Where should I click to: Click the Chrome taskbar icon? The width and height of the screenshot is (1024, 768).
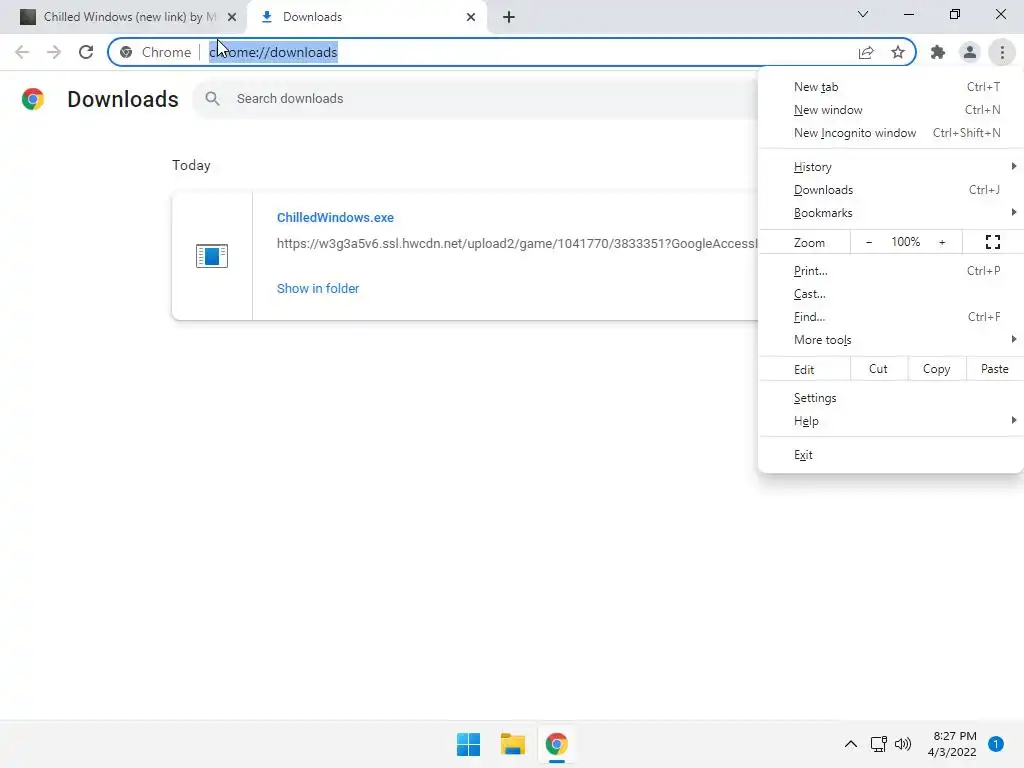[x=556, y=744]
